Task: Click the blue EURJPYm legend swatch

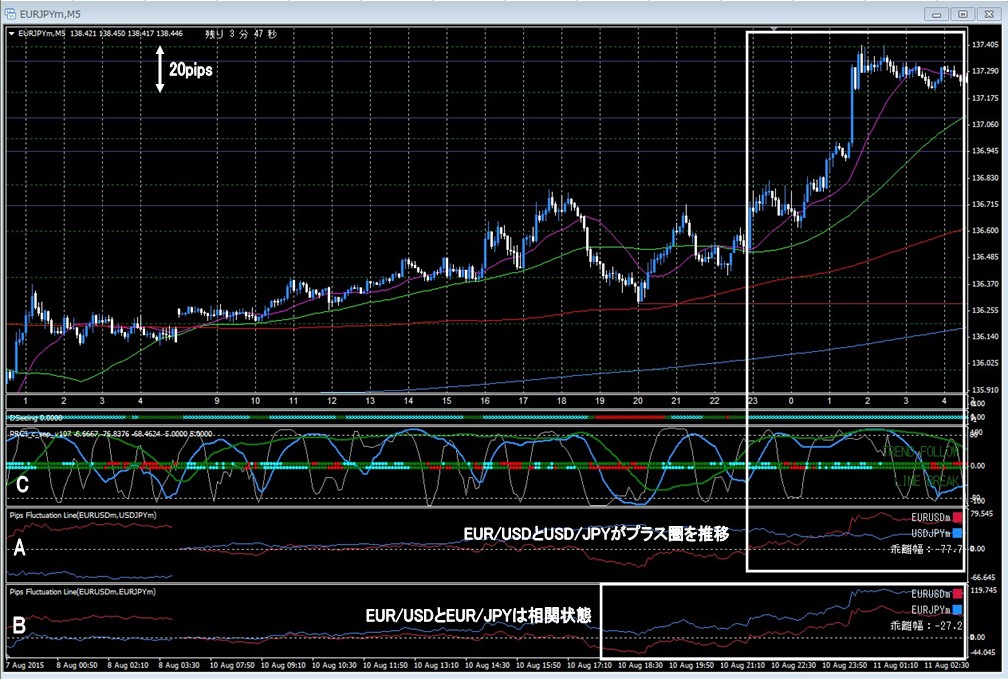Action: pyautogui.click(x=958, y=610)
